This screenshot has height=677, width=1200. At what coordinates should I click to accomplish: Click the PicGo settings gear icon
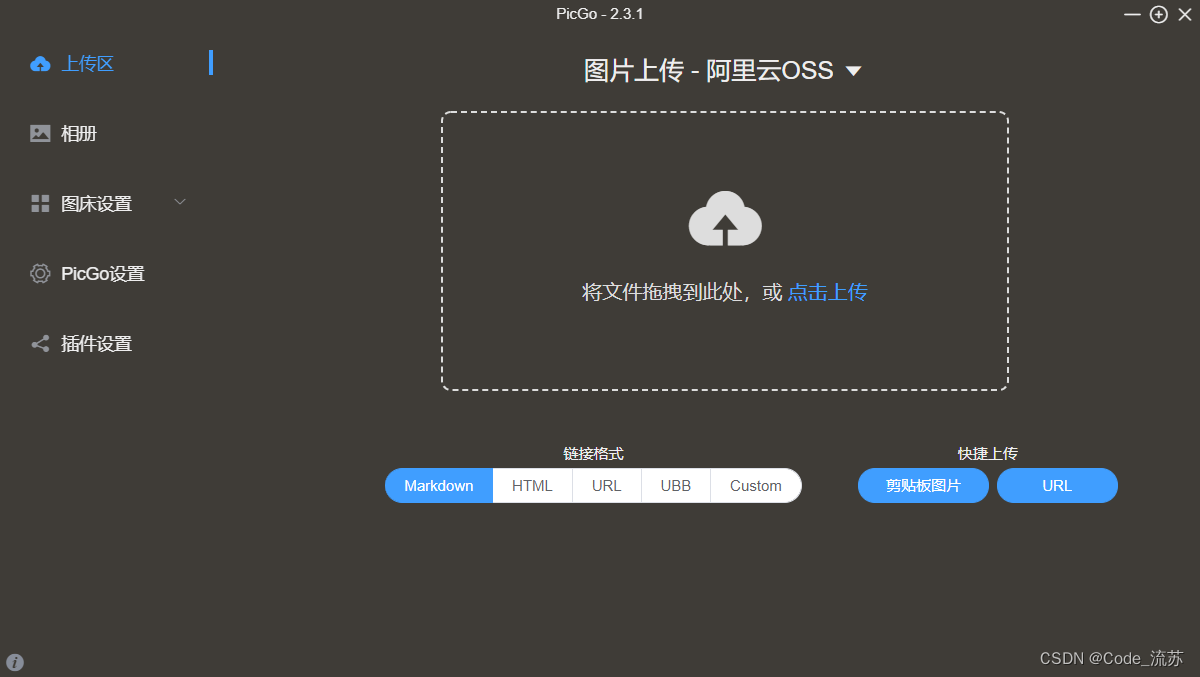pos(40,274)
